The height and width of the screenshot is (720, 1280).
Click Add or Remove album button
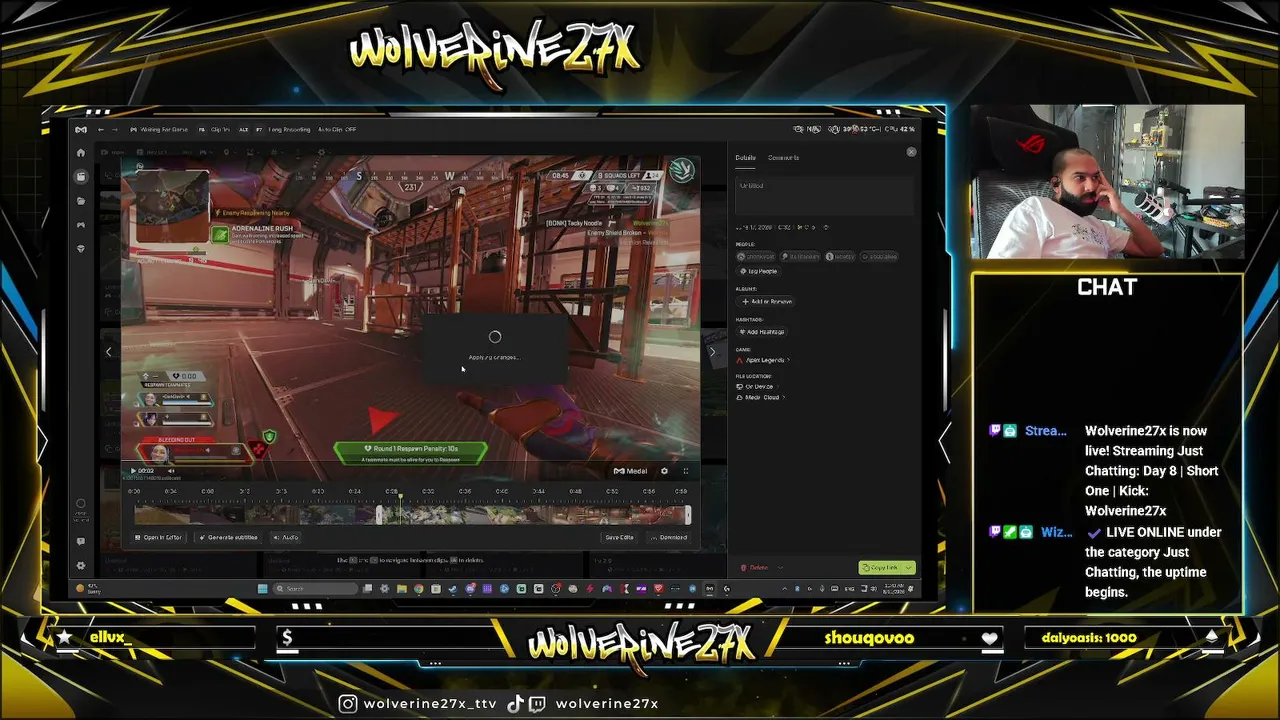pos(767,301)
